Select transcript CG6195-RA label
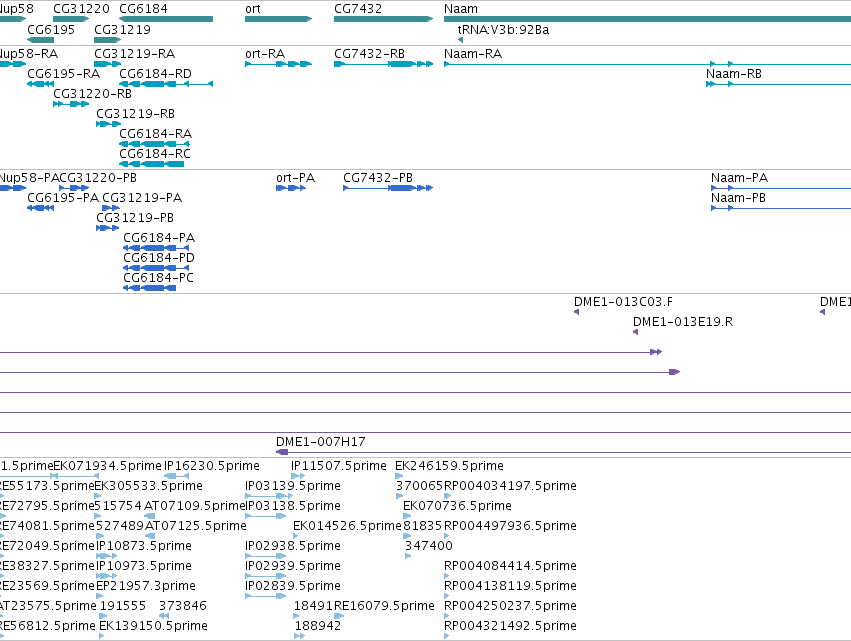 [63, 73]
